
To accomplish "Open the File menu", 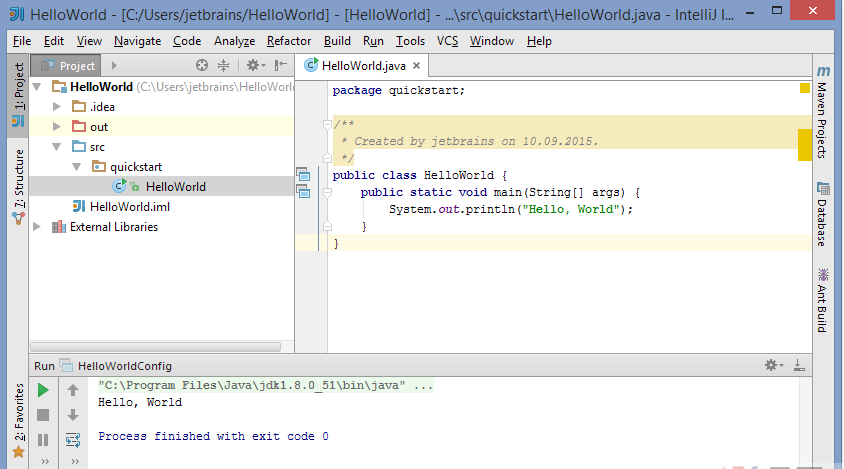I will [22, 41].
